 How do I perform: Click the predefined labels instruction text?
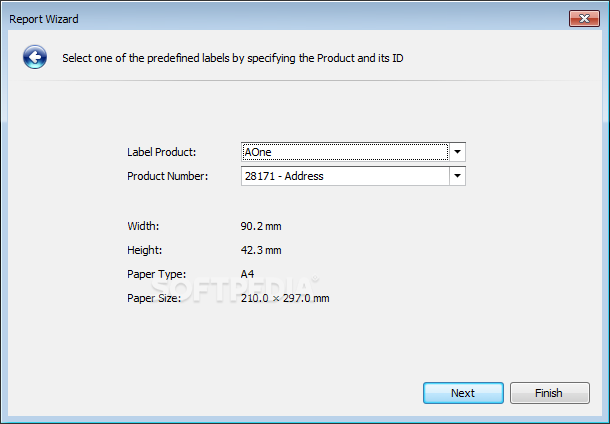pos(233,58)
